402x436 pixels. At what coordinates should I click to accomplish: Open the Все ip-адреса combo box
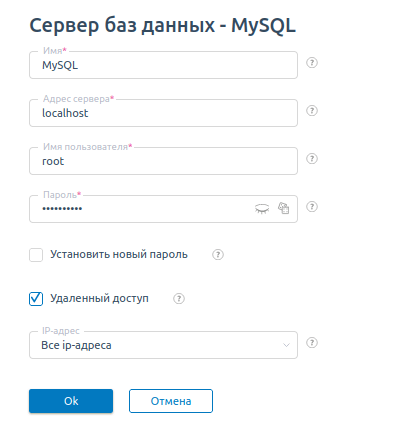click(163, 345)
